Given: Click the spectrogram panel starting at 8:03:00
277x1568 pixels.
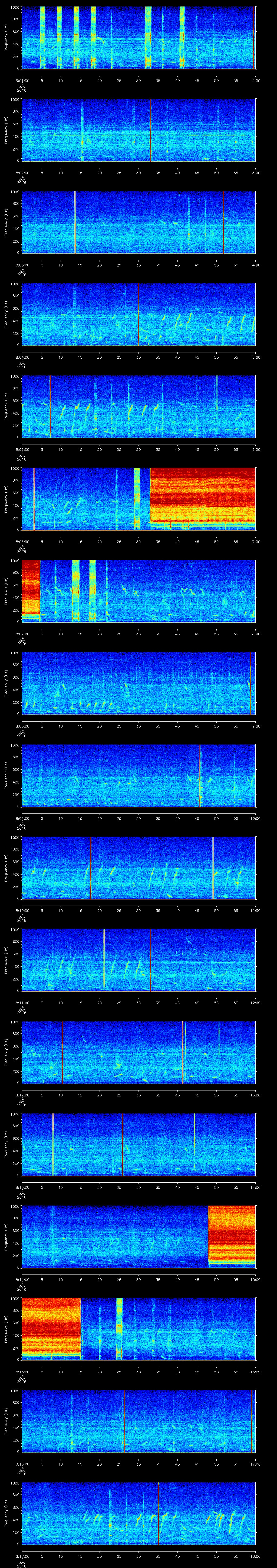Looking at the screenshot, I should 139,222.
